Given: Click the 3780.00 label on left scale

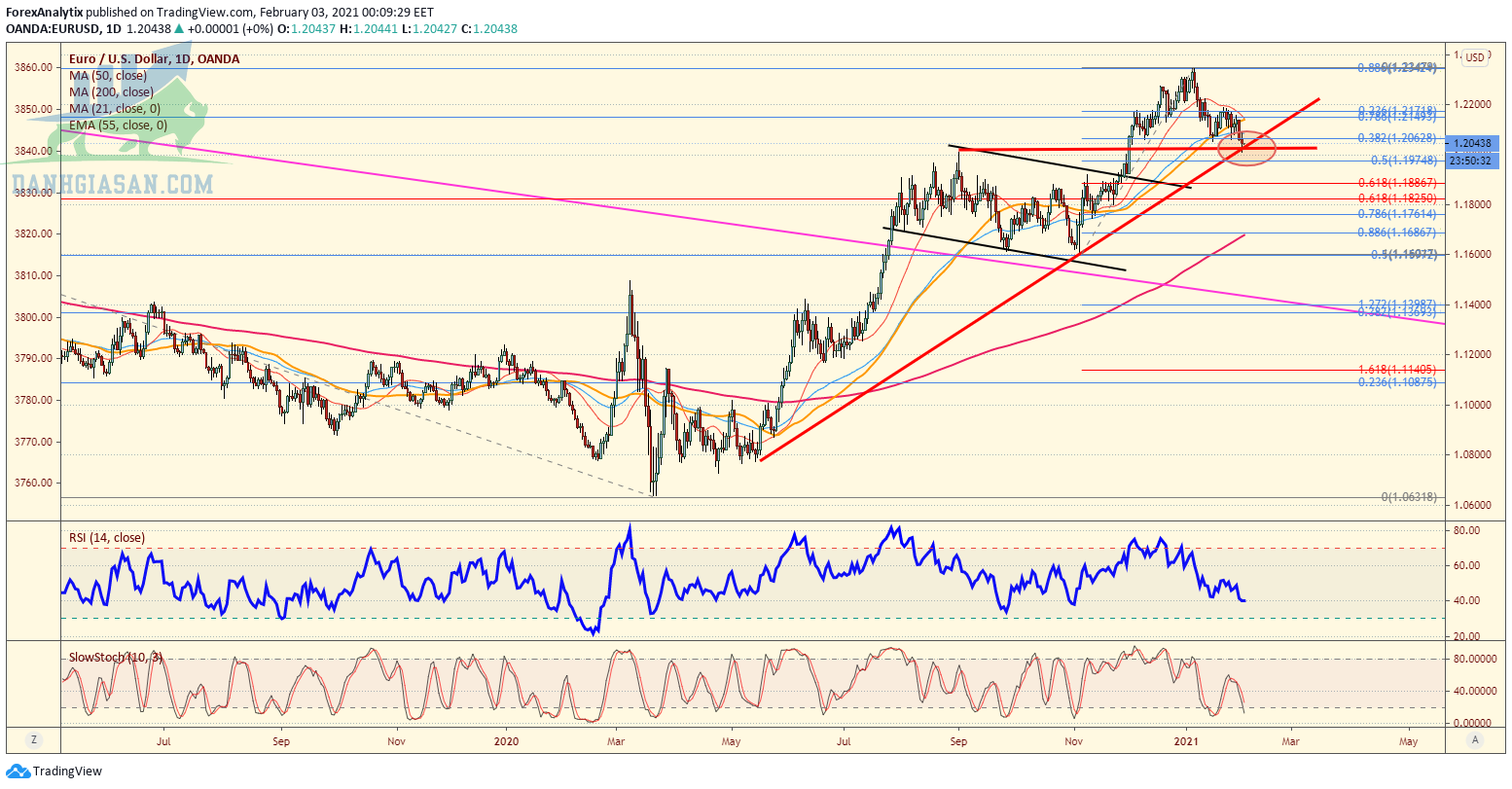Looking at the screenshot, I should (32, 400).
